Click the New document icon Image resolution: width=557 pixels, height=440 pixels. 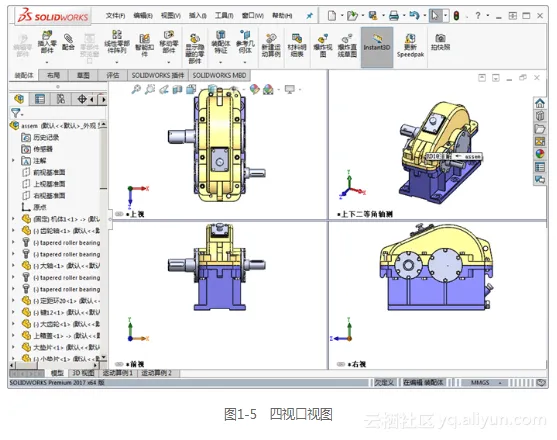[331, 16]
